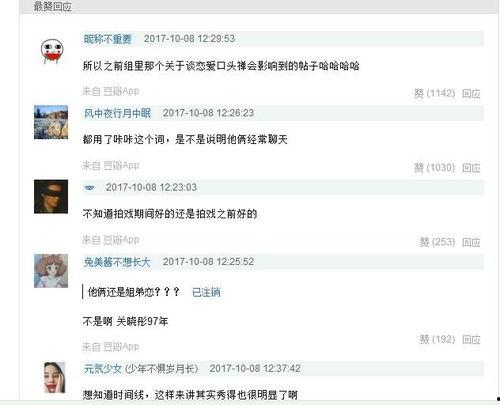Open the blindfolded man avatar

(x=51, y=197)
